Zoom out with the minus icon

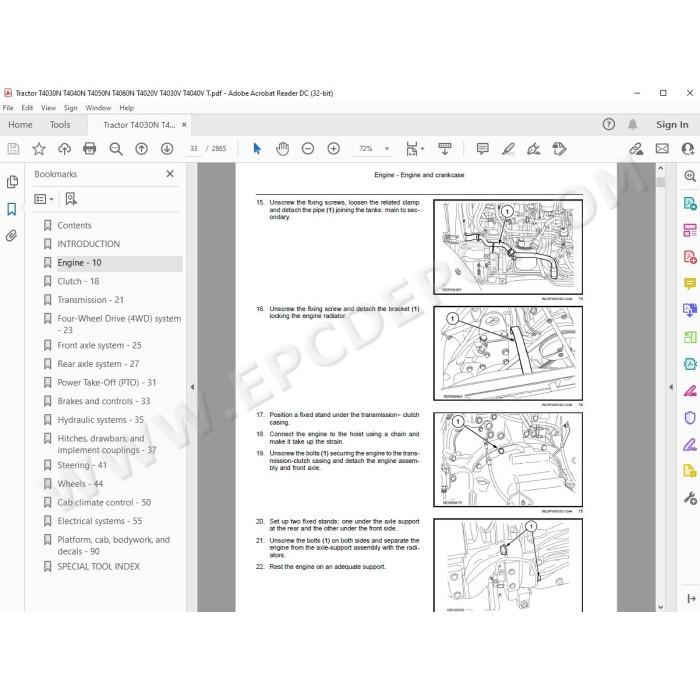point(308,149)
